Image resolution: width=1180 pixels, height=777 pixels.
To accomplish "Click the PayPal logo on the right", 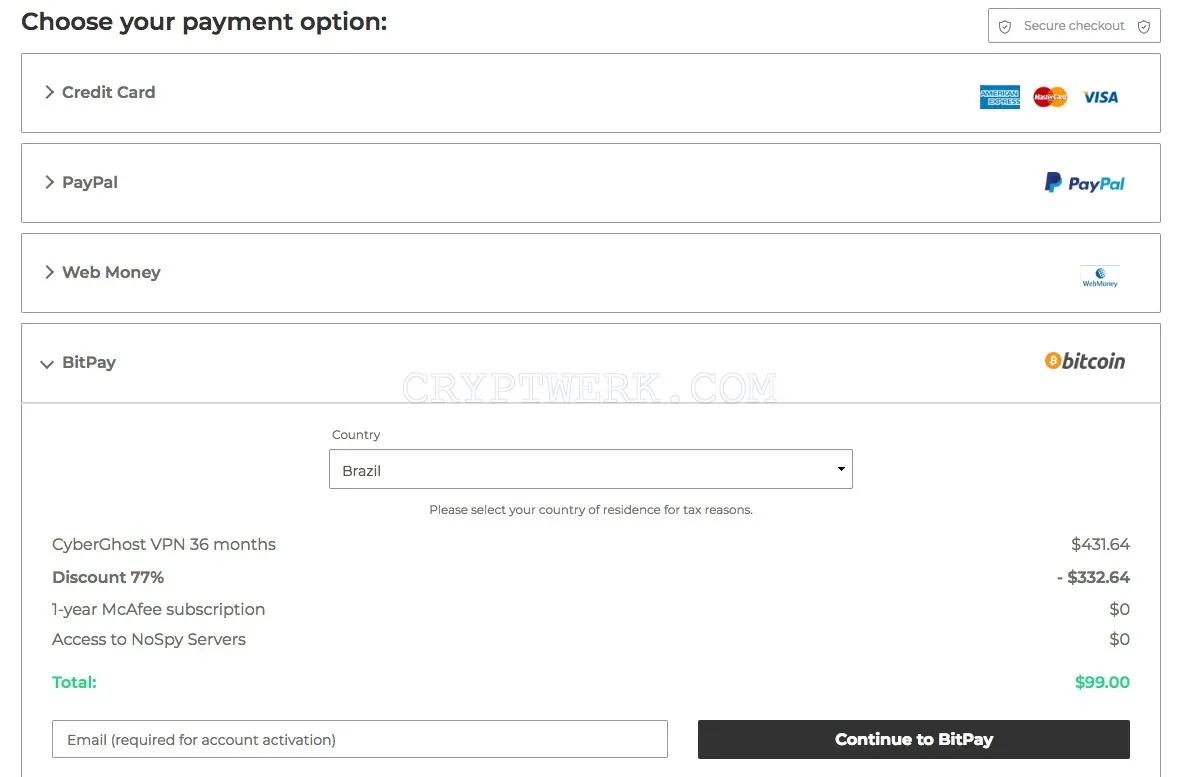I will pos(1084,183).
